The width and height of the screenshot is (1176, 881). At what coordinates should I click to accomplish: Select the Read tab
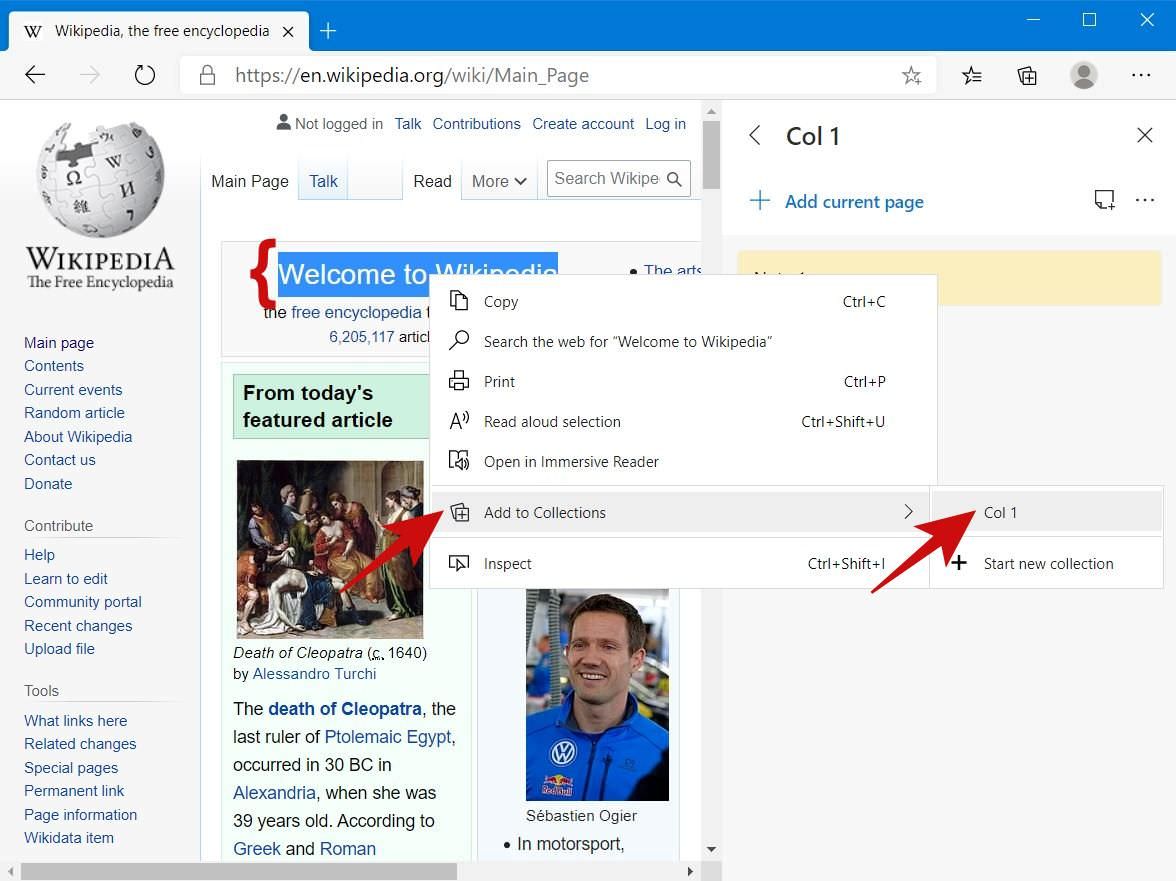click(433, 181)
